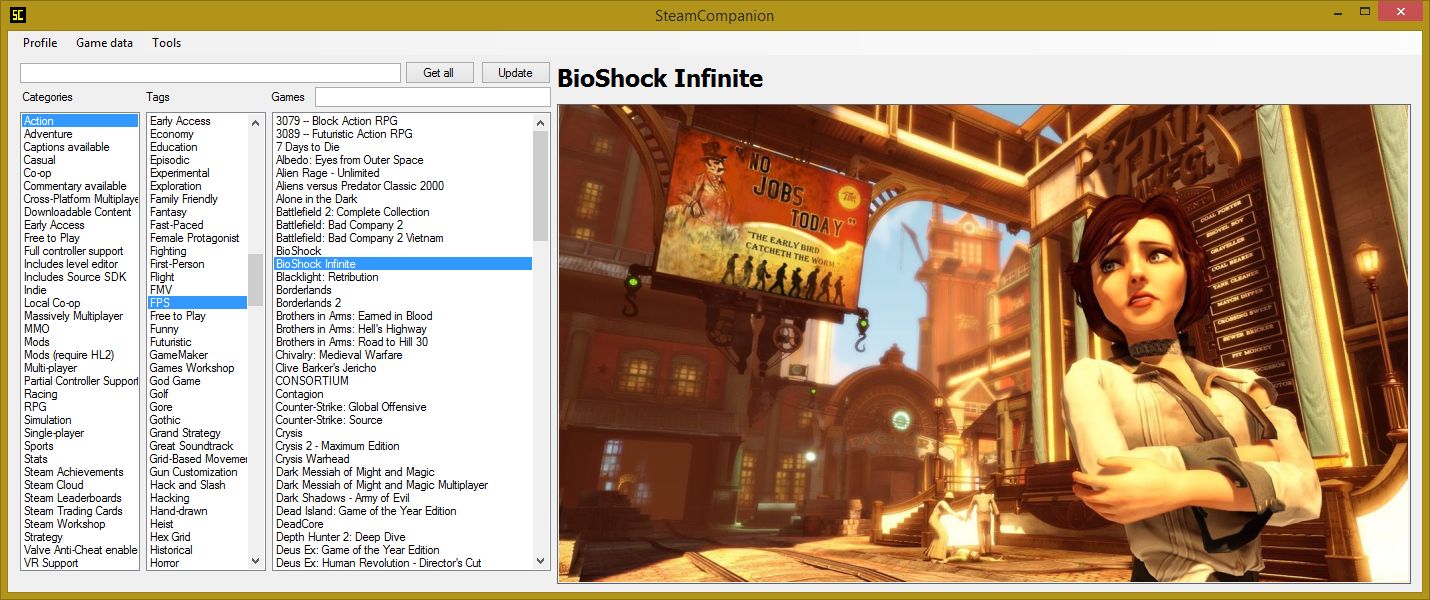The width and height of the screenshot is (1430, 600).
Task: Select the Adventure category
Action: coord(80,134)
